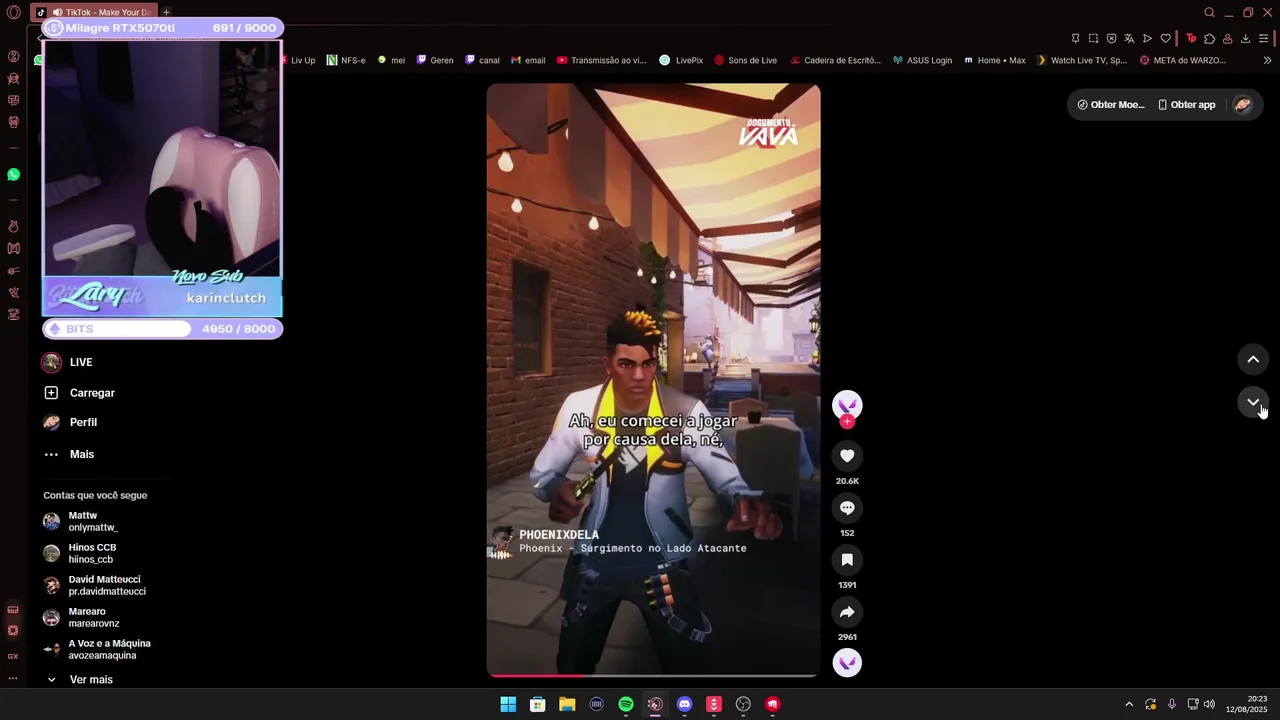Open the A Voz e a Máquina account

97,649
